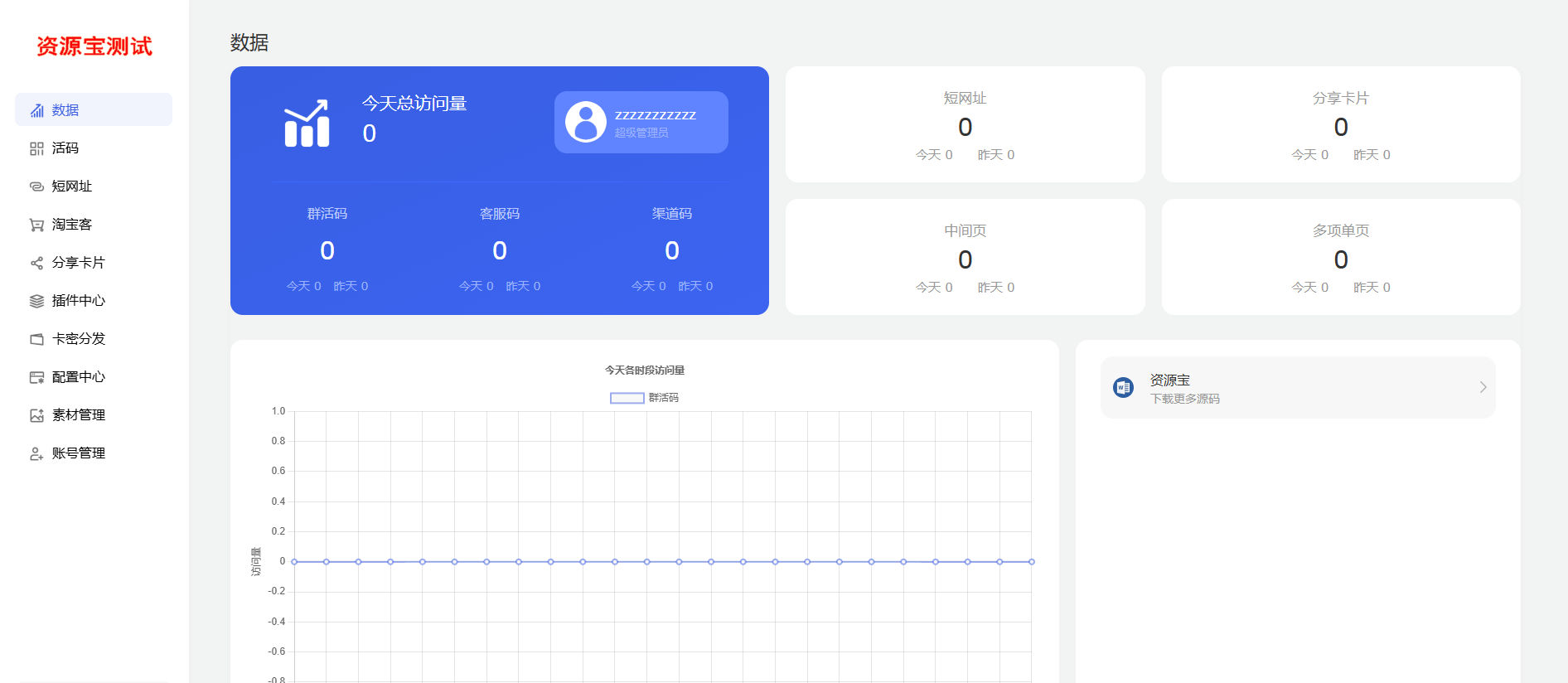Viewport: 1568px width, 683px height.
Task: Click the super admin avatar icon
Action: coord(586,122)
